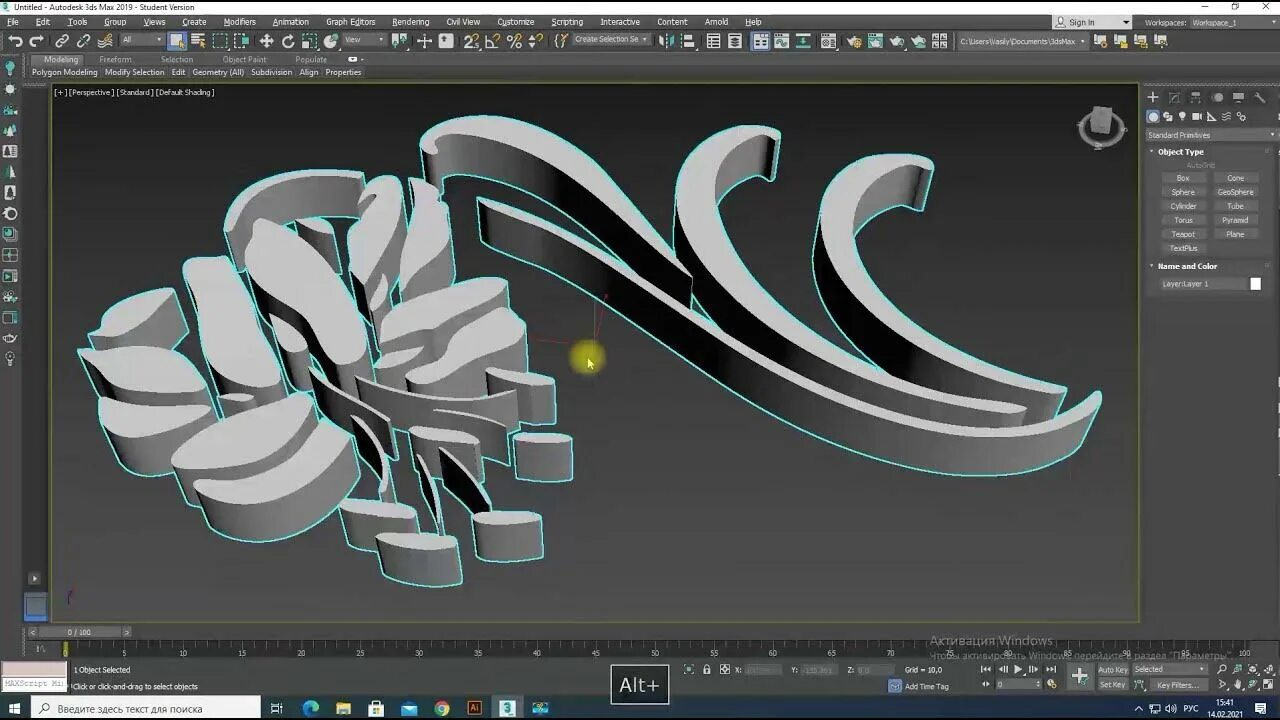This screenshot has width=1280, height=720.
Task: Open Create Selection Set dropdown
Action: 611,40
